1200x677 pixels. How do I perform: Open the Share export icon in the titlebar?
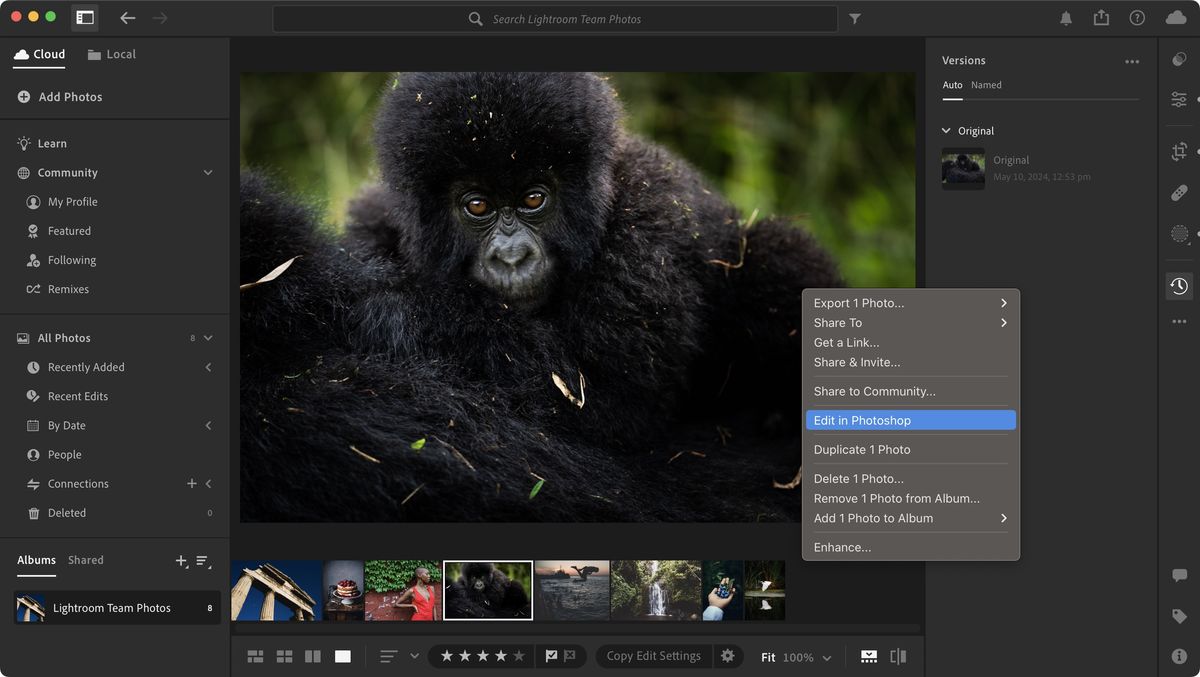click(x=1101, y=17)
